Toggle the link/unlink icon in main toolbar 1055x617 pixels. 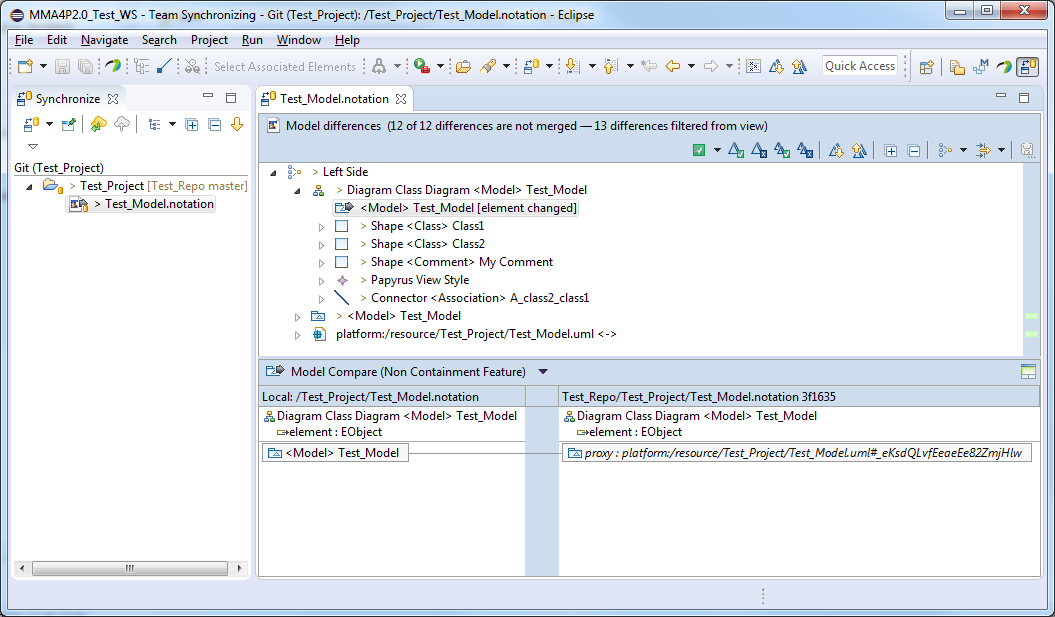(192, 66)
